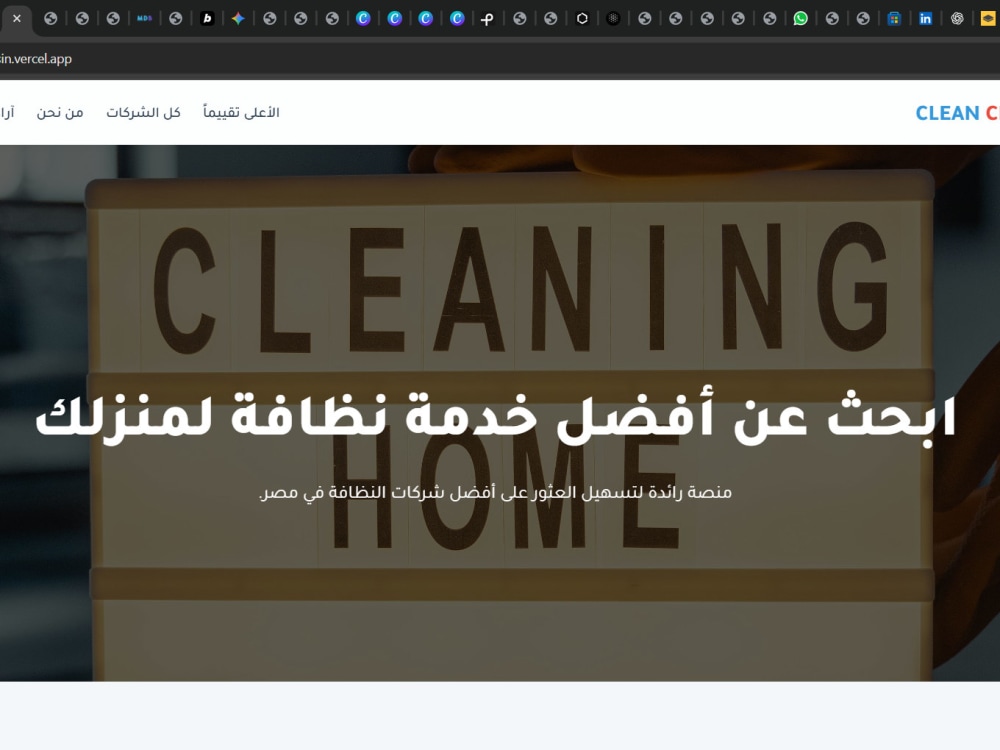Close the active browser tab
1000x750 pixels.
(17, 18)
